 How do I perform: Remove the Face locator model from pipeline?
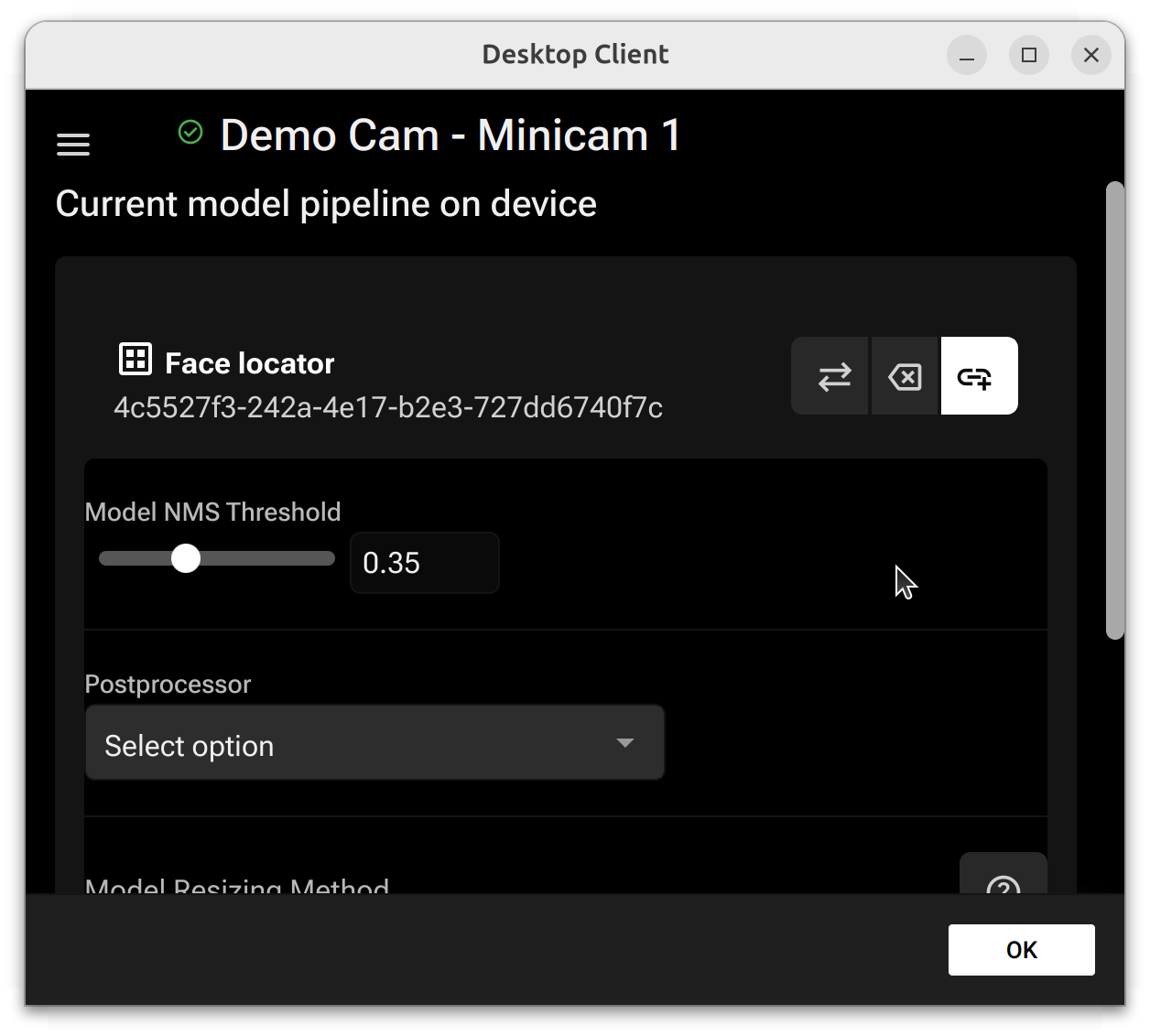tap(906, 377)
